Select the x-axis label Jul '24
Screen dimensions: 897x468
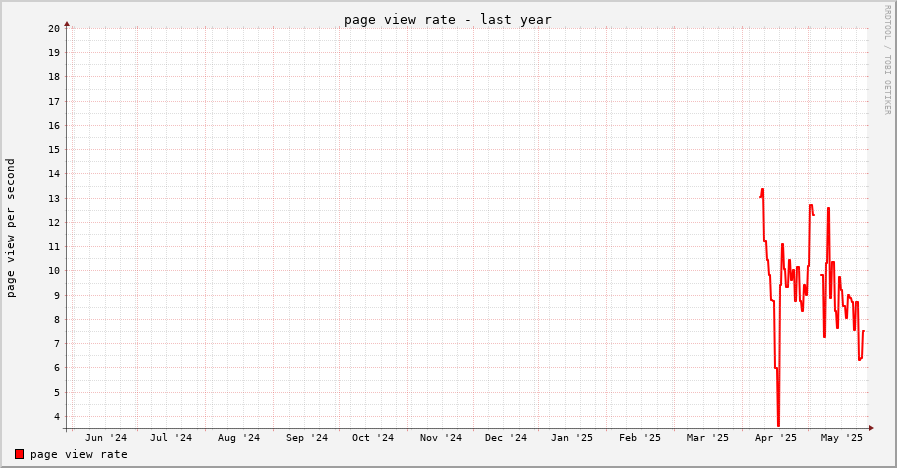click(x=171, y=438)
